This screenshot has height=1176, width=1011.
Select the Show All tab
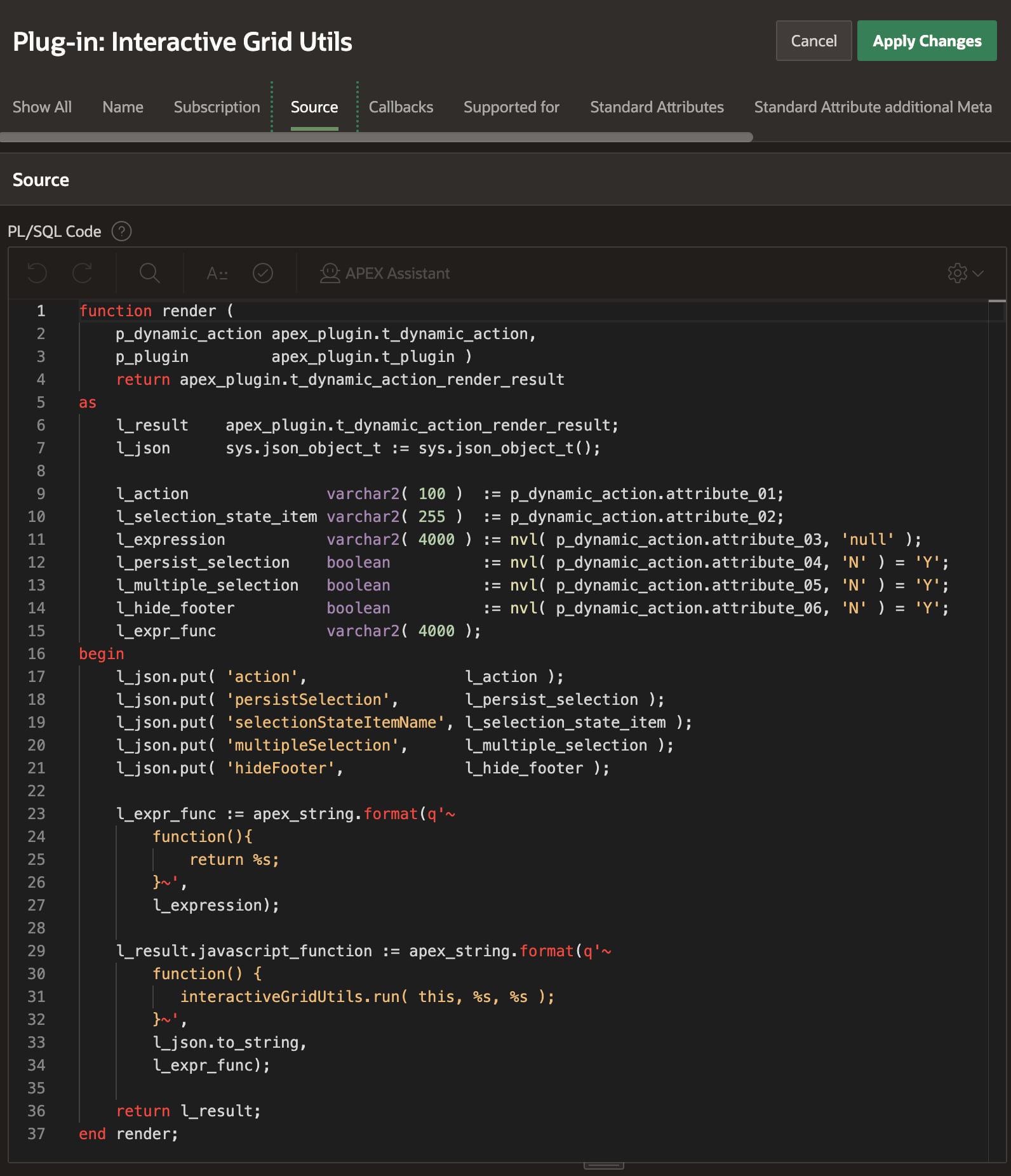point(42,107)
